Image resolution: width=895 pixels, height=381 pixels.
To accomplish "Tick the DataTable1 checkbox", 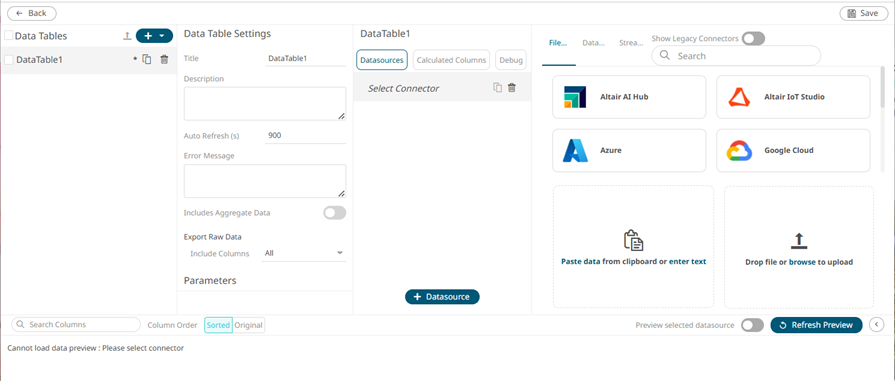I will (9, 59).
